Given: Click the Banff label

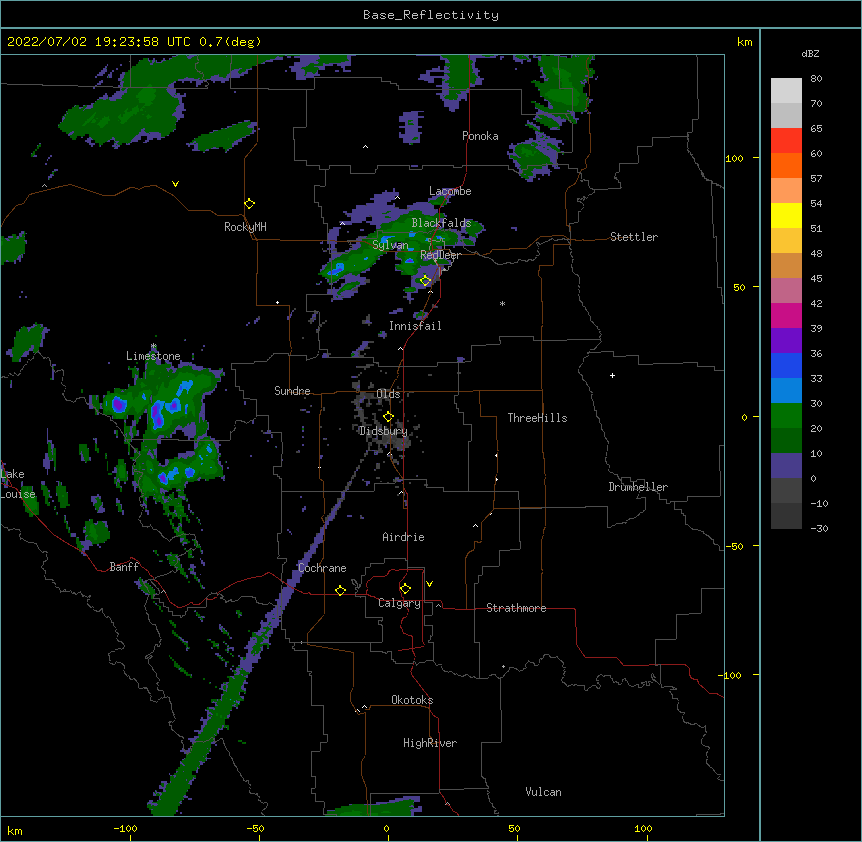Looking at the screenshot, I should tap(124, 567).
